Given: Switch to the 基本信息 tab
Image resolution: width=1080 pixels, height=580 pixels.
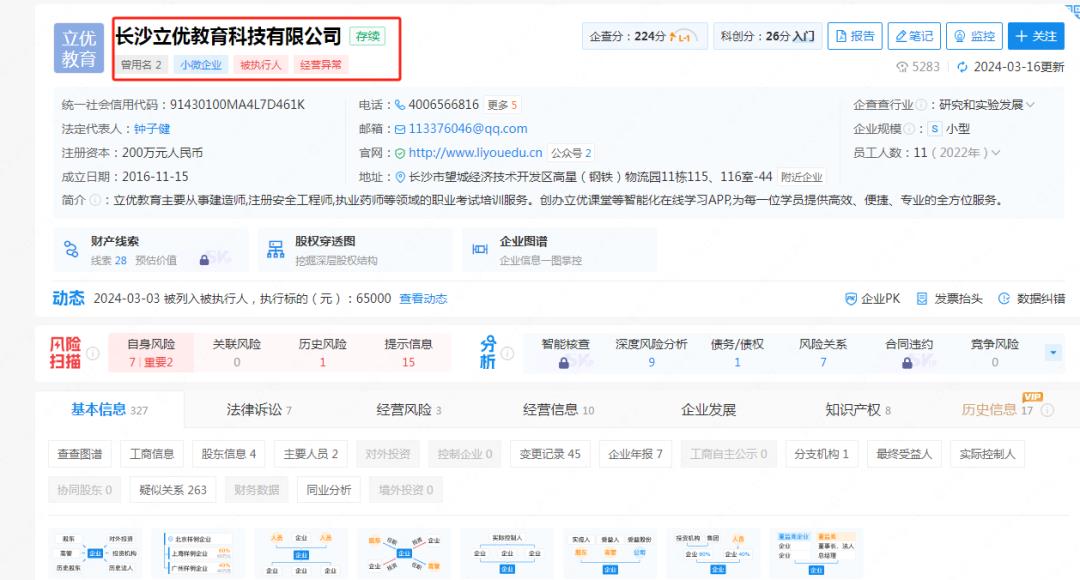Looking at the screenshot, I should tap(109, 410).
